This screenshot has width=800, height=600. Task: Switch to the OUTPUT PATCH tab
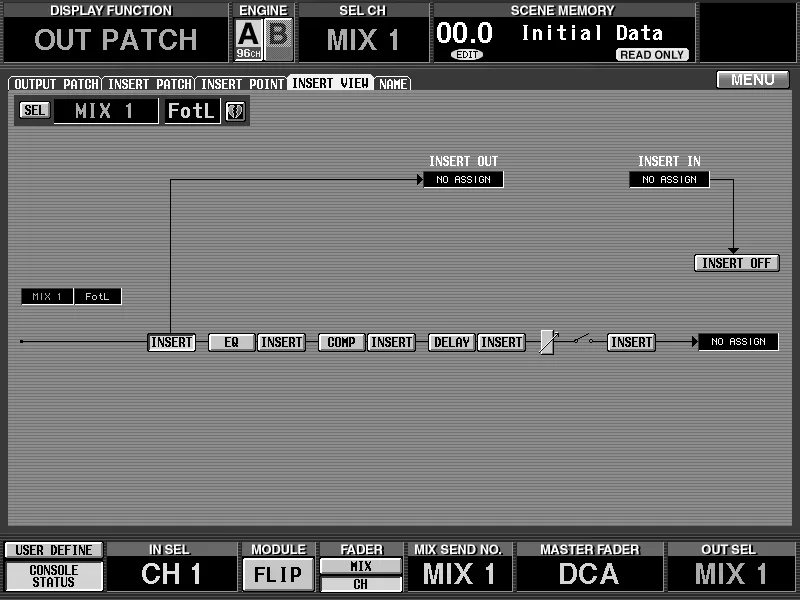click(x=56, y=84)
